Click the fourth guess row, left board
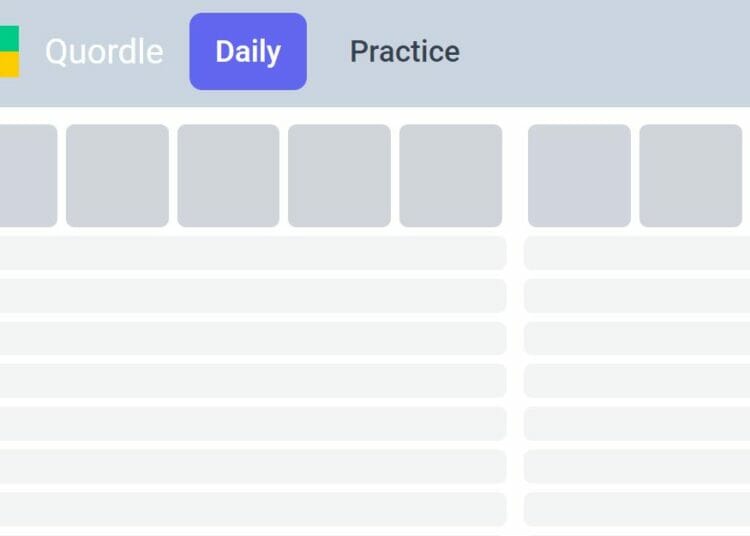 click(253, 338)
